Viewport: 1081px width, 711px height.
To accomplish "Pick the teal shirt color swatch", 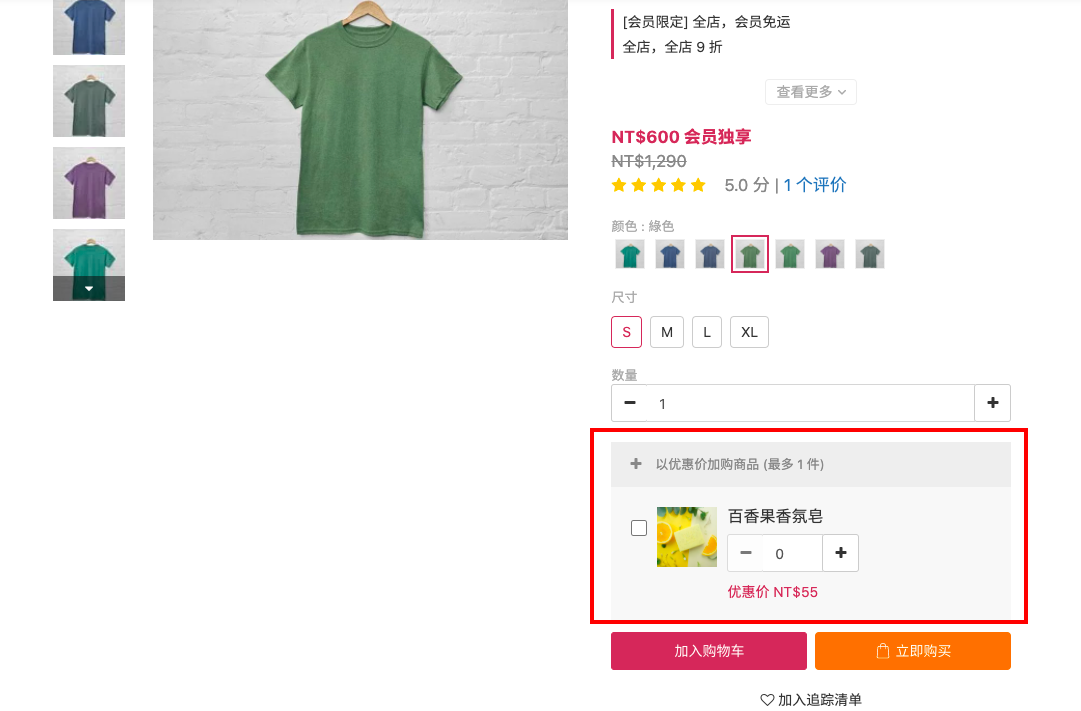I will [x=629, y=254].
